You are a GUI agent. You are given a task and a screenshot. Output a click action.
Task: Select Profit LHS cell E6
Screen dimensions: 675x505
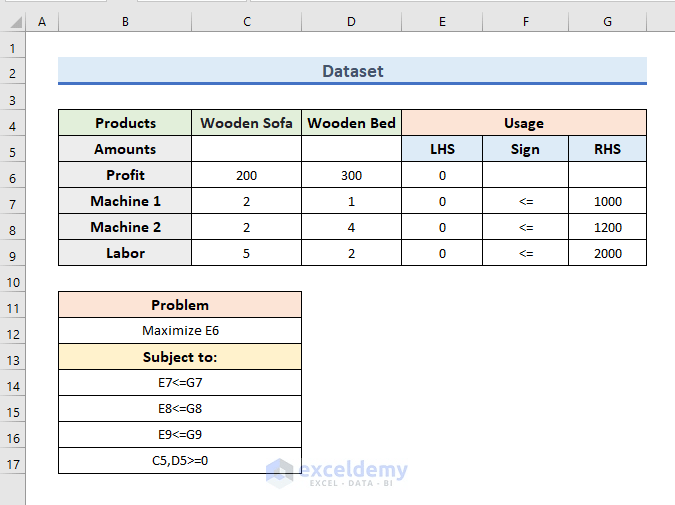pos(442,175)
